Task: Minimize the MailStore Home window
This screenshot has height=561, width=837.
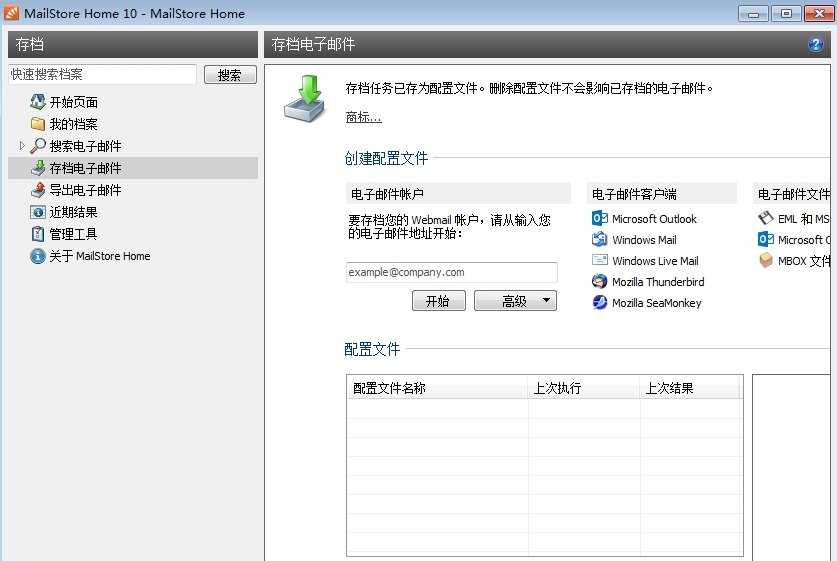Action: tap(753, 13)
